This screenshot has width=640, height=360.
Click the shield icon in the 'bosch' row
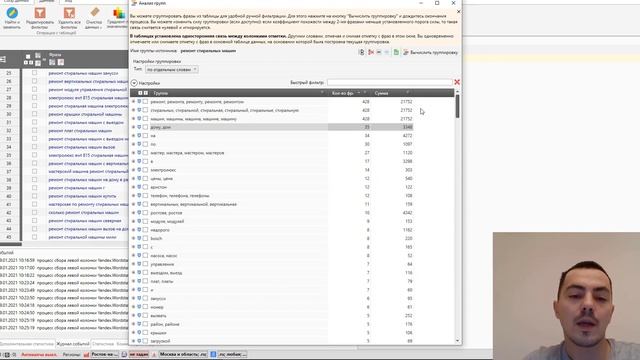pos(139,238)
